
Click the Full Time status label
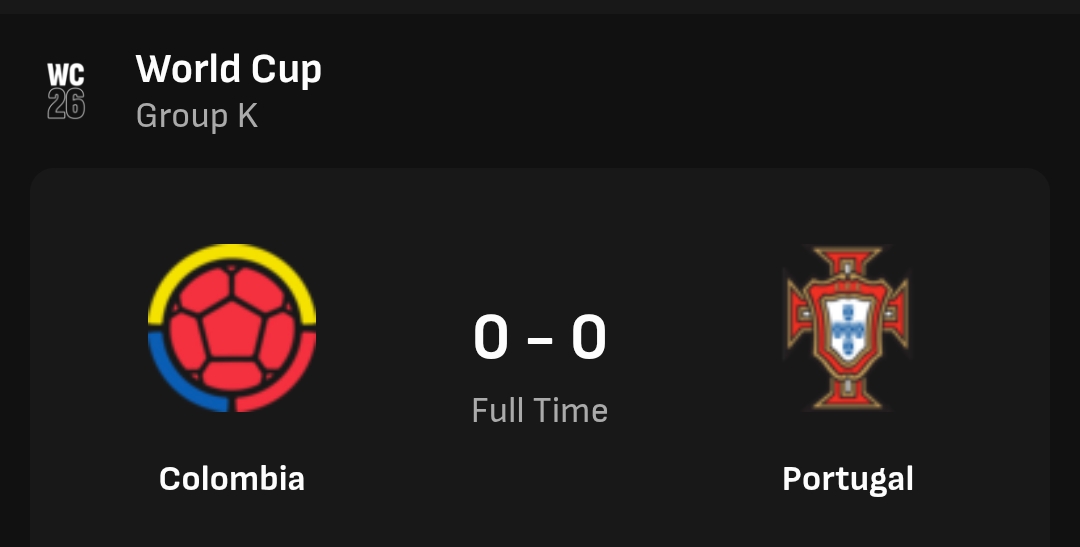[x=540, y=411]
